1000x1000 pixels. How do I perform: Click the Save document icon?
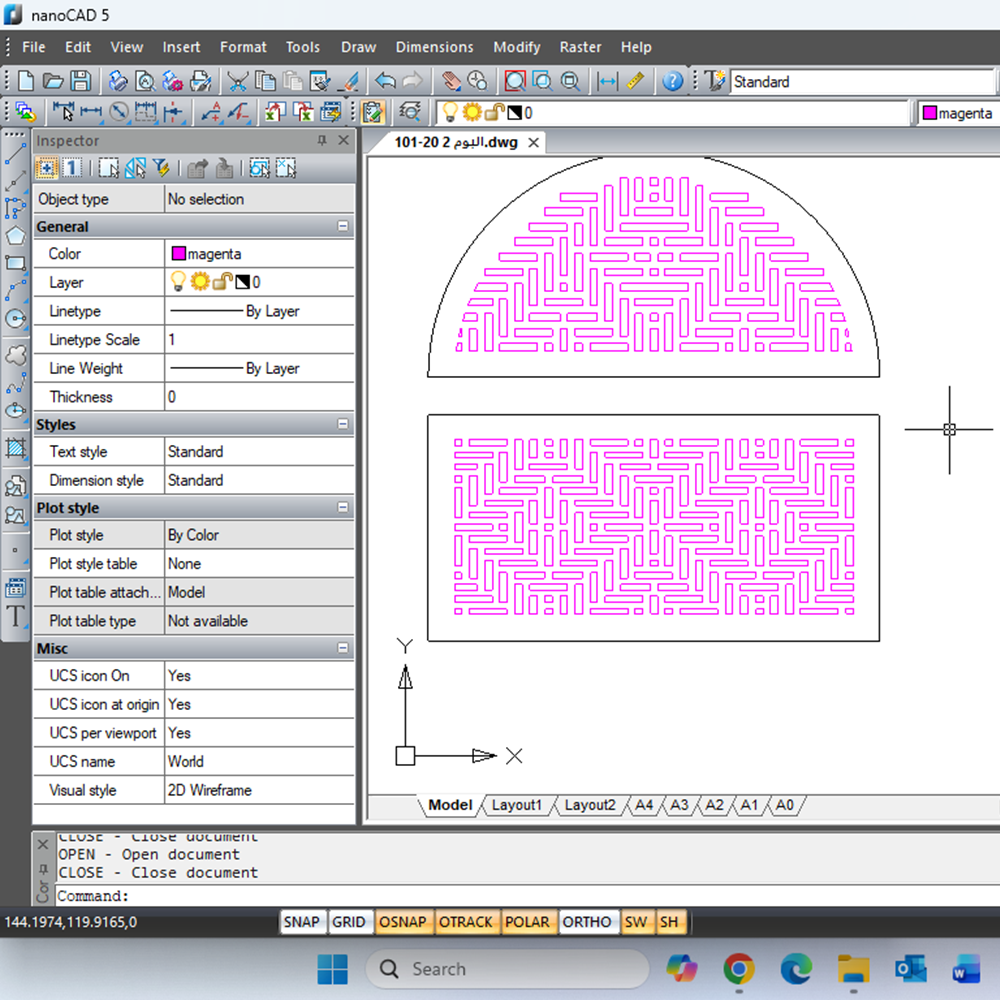coord(81,82)
